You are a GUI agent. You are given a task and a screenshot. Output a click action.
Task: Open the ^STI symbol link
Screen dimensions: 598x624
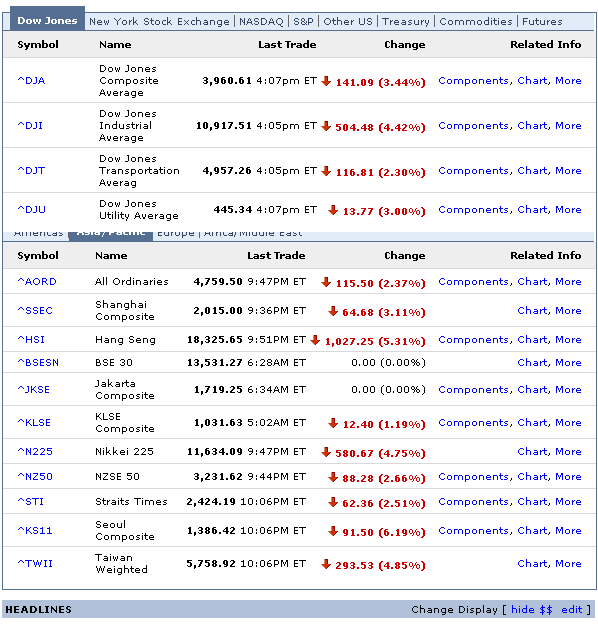tap(31, 502)
